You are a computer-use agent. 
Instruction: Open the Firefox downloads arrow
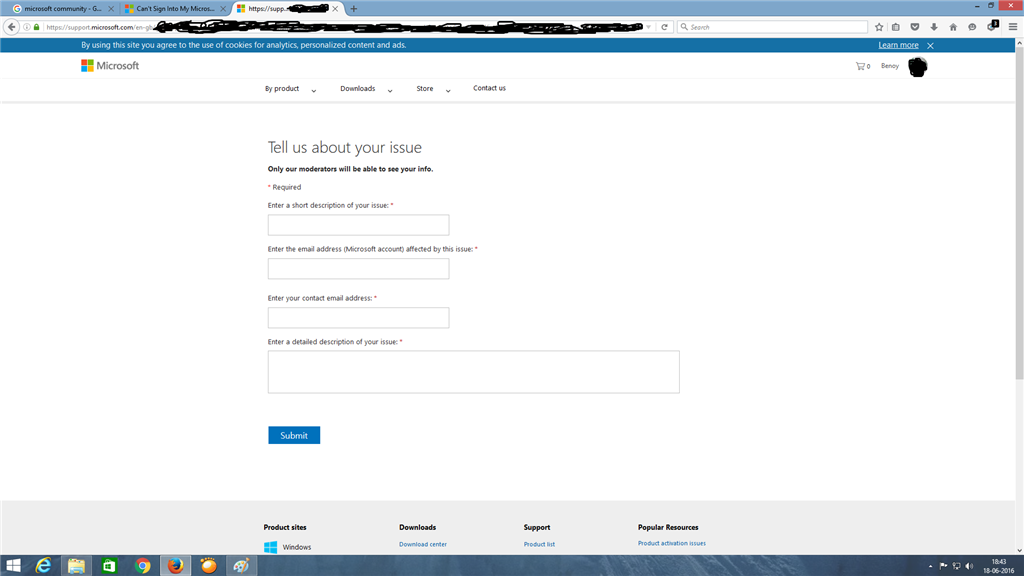click(934, 27)
